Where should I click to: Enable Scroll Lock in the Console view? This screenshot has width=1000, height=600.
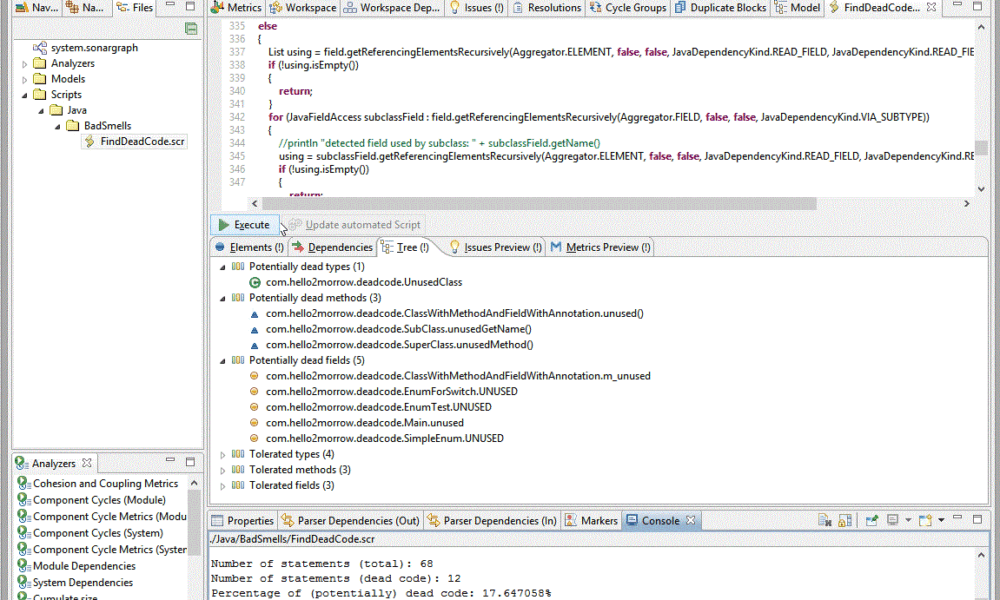(x=843, y=519)
